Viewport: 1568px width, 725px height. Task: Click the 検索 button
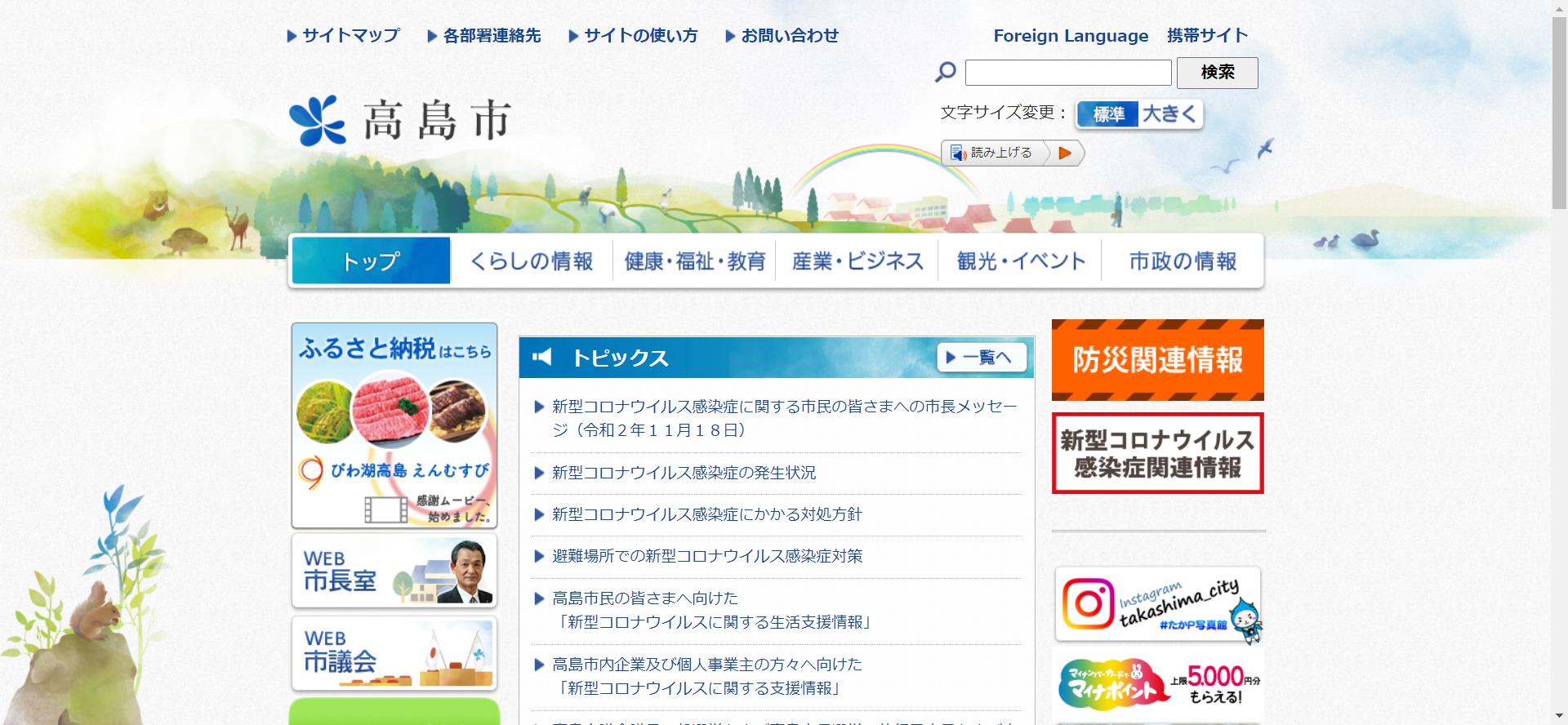click(x=1217, y=73)
